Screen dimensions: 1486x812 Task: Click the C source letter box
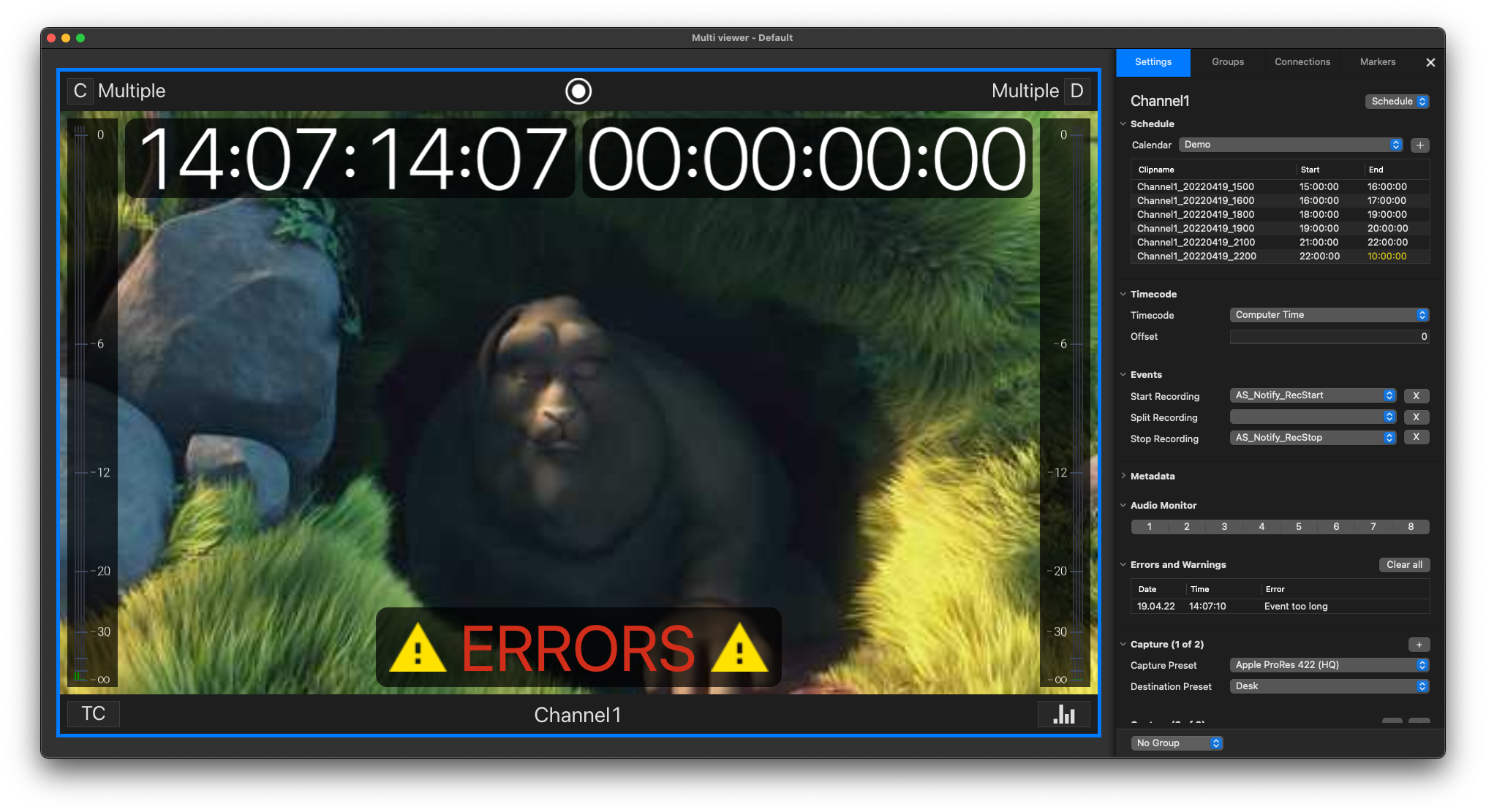tap(80, 91)
